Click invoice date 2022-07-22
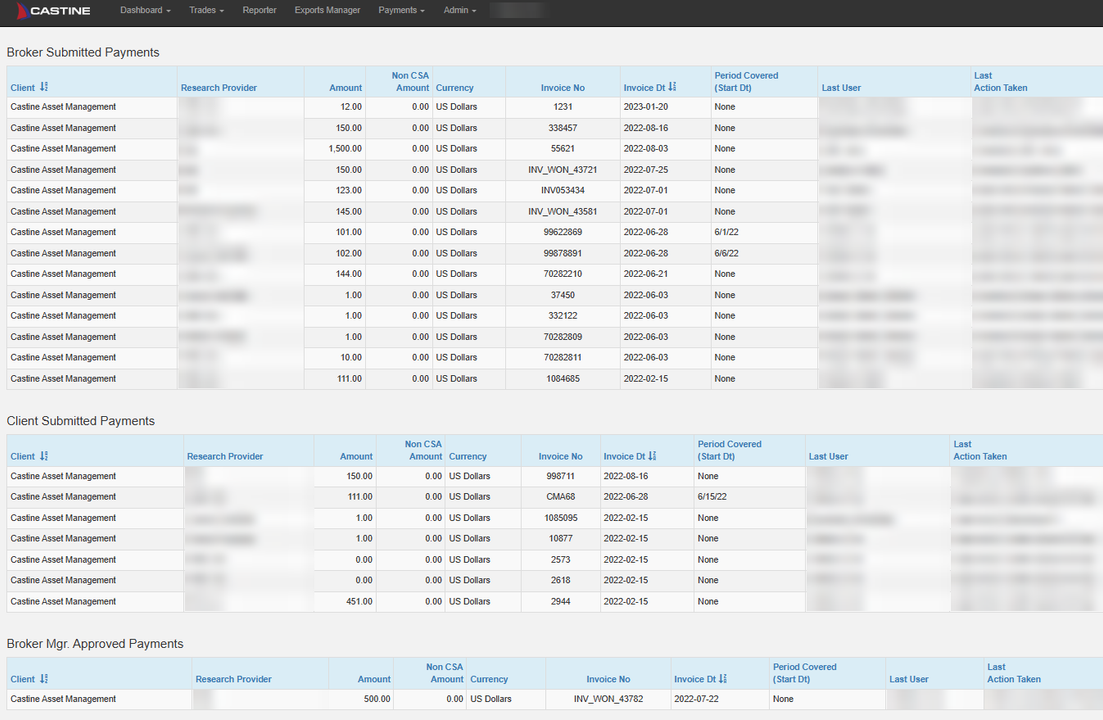The height and width of the screenshot is (720, 1103). pos(720,699)
